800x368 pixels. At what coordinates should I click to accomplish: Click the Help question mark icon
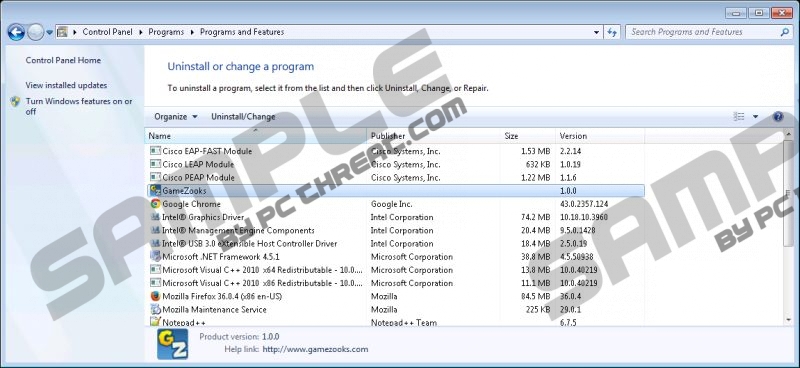pos(778,117)
